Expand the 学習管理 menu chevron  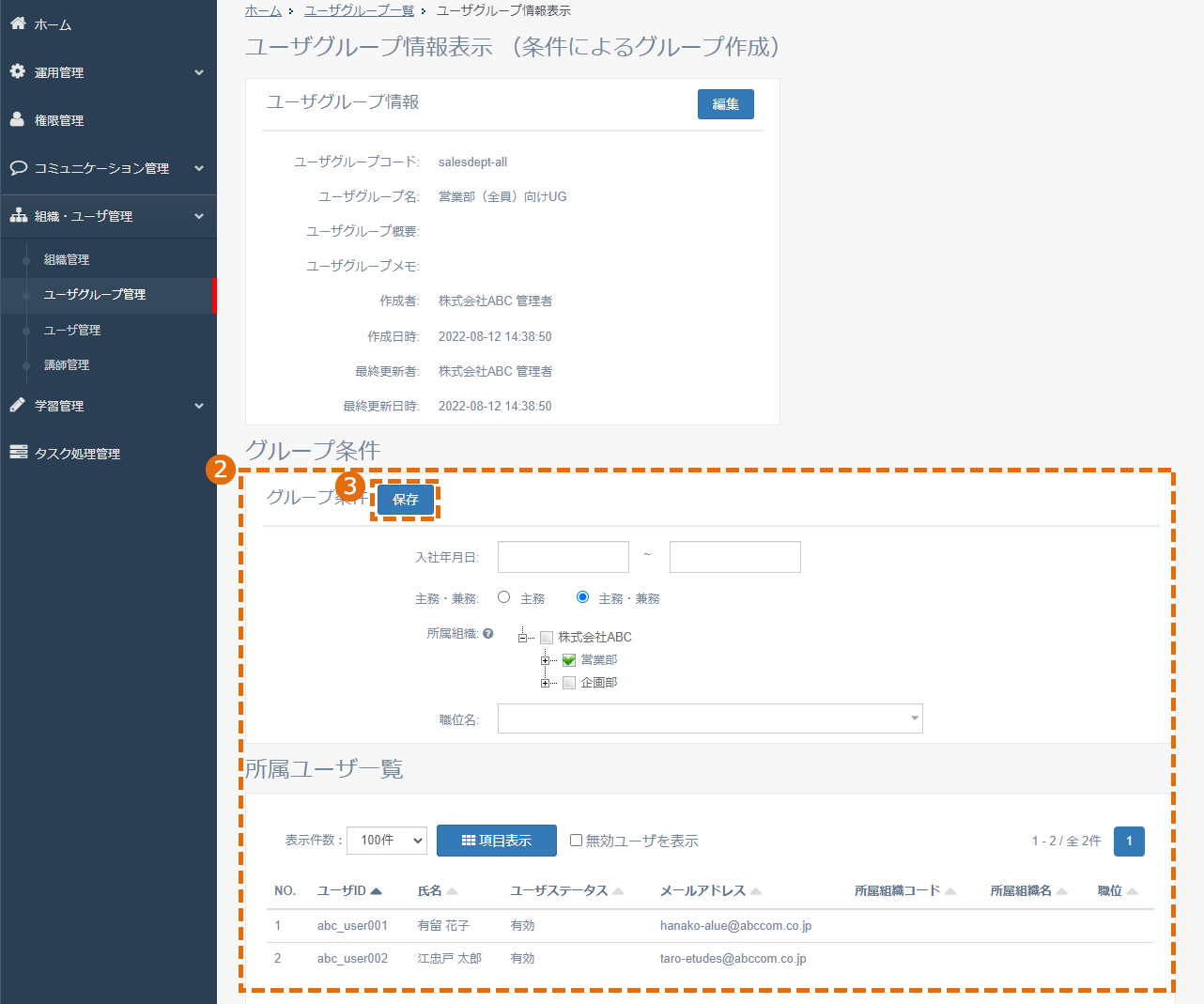199,406
